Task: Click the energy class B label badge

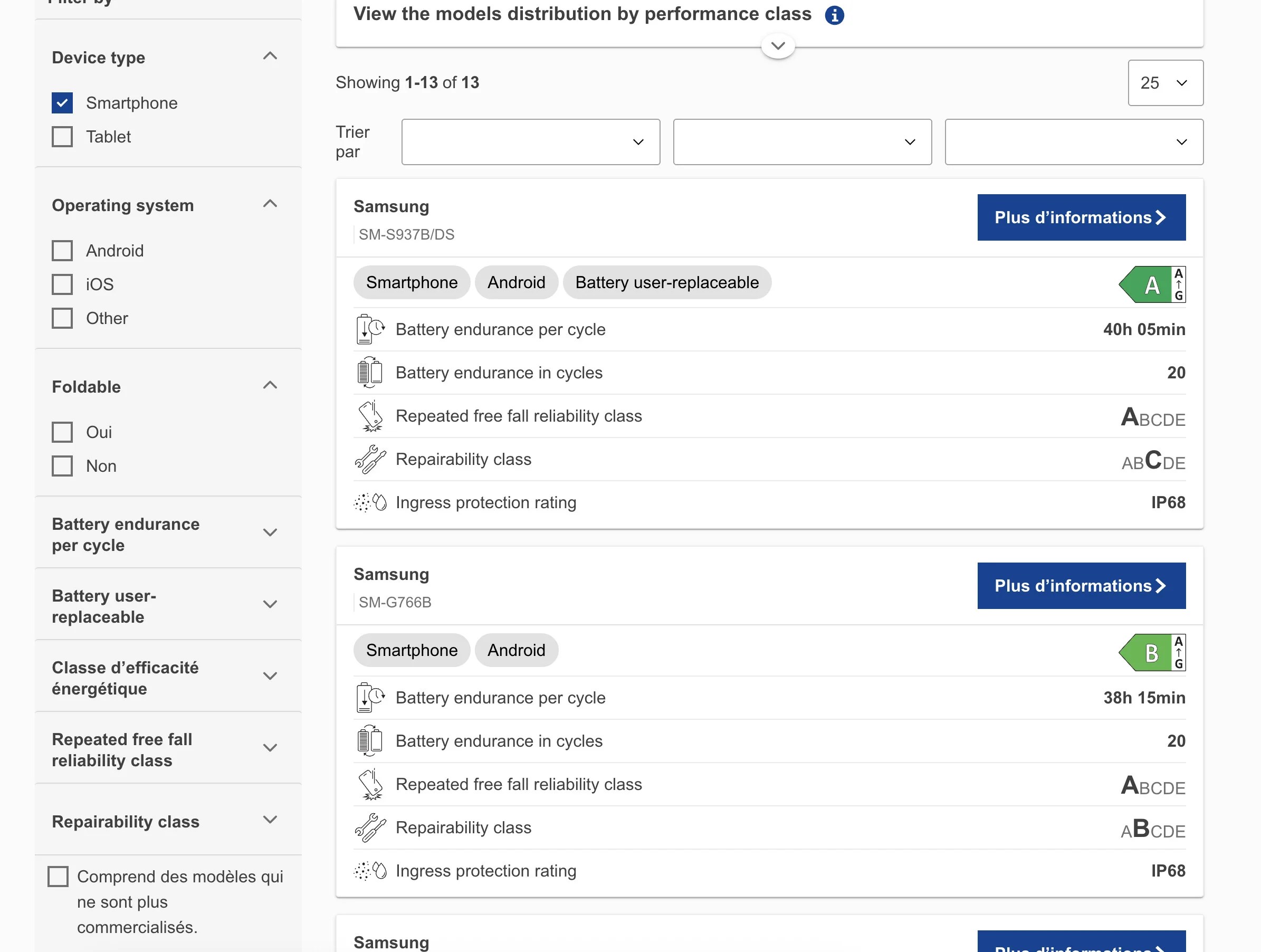Action: pyautogui.click(x=1152, y=653)
